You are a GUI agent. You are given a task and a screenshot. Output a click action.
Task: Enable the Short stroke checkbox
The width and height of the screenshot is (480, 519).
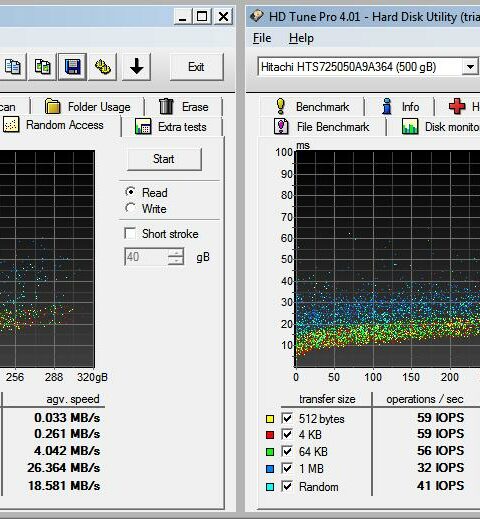tap(130, 233)
